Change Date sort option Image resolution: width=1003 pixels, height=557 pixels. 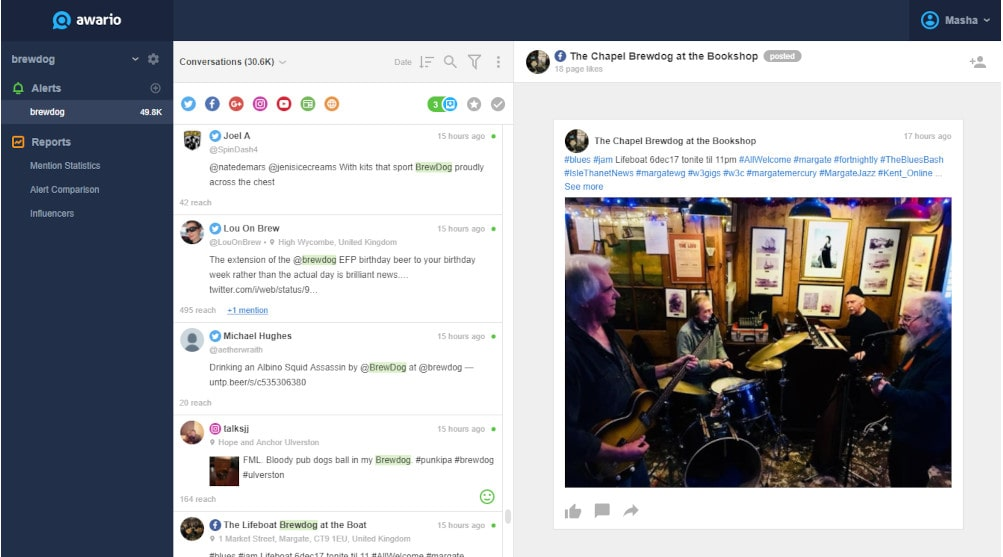click(x=403, y=62)
